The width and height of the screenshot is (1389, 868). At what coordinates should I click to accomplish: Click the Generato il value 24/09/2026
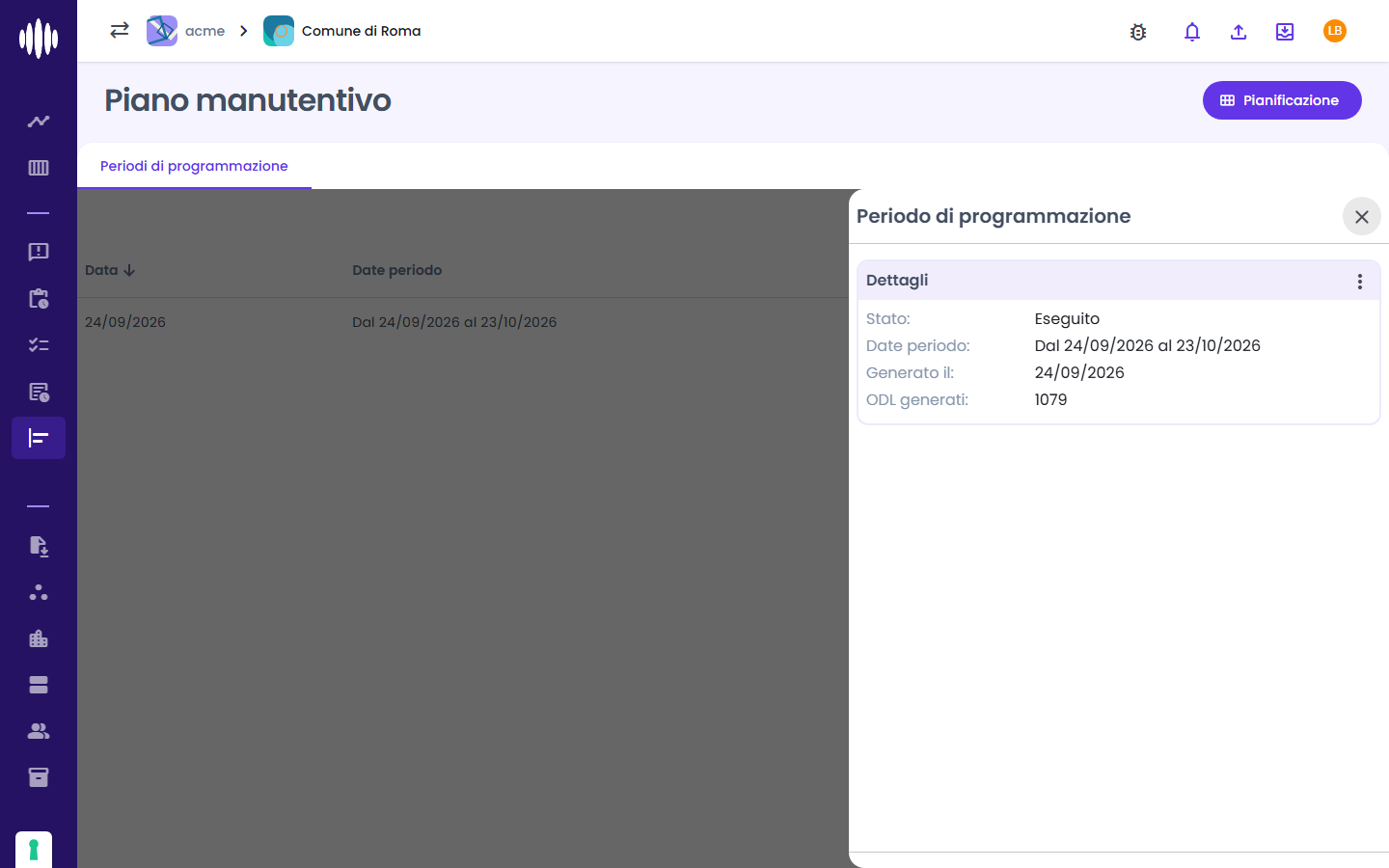pos(1079,372)
